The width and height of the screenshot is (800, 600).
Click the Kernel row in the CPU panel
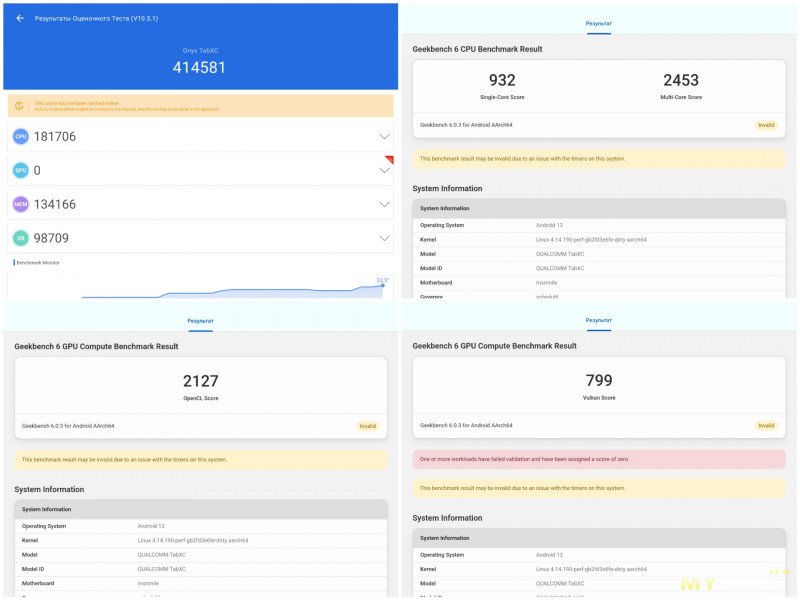click(x=599, y=239)
